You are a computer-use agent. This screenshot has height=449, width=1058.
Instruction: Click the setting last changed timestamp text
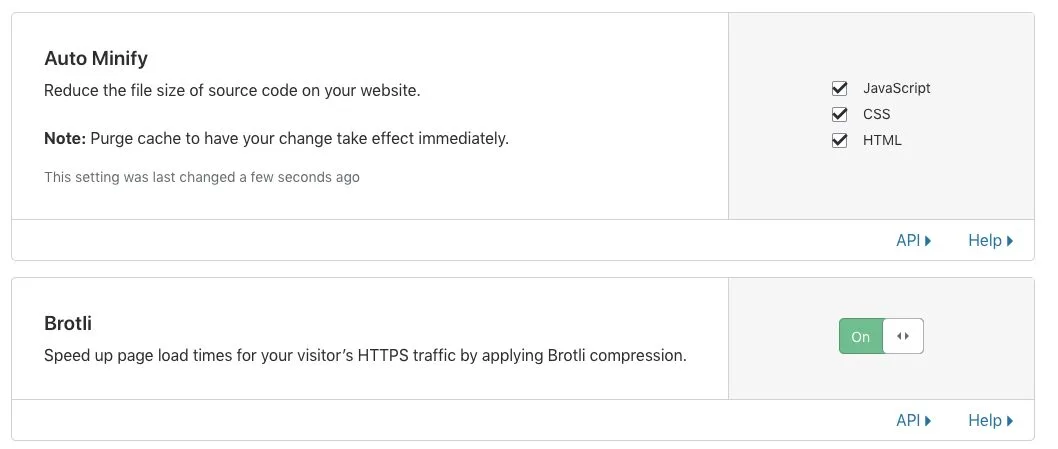click(202, 178)
